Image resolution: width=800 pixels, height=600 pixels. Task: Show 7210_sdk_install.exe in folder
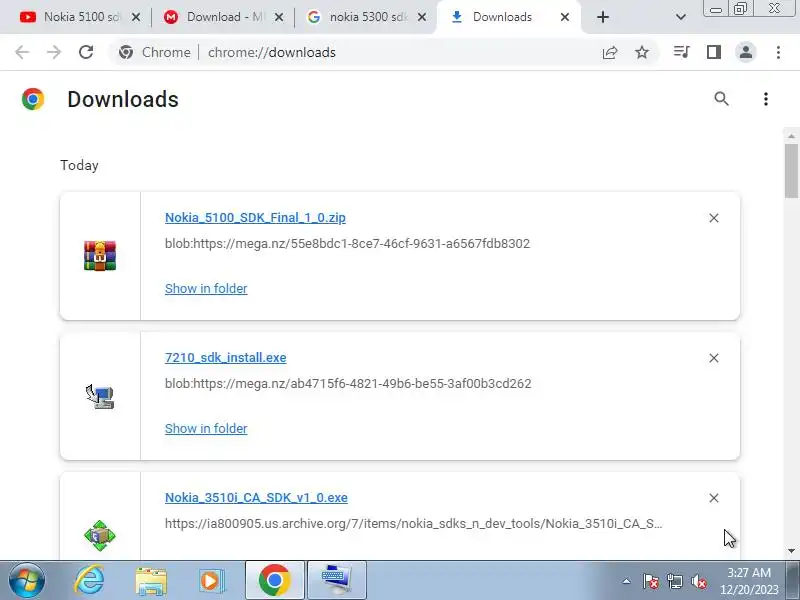pyautogui.click(x=206, y=428)
